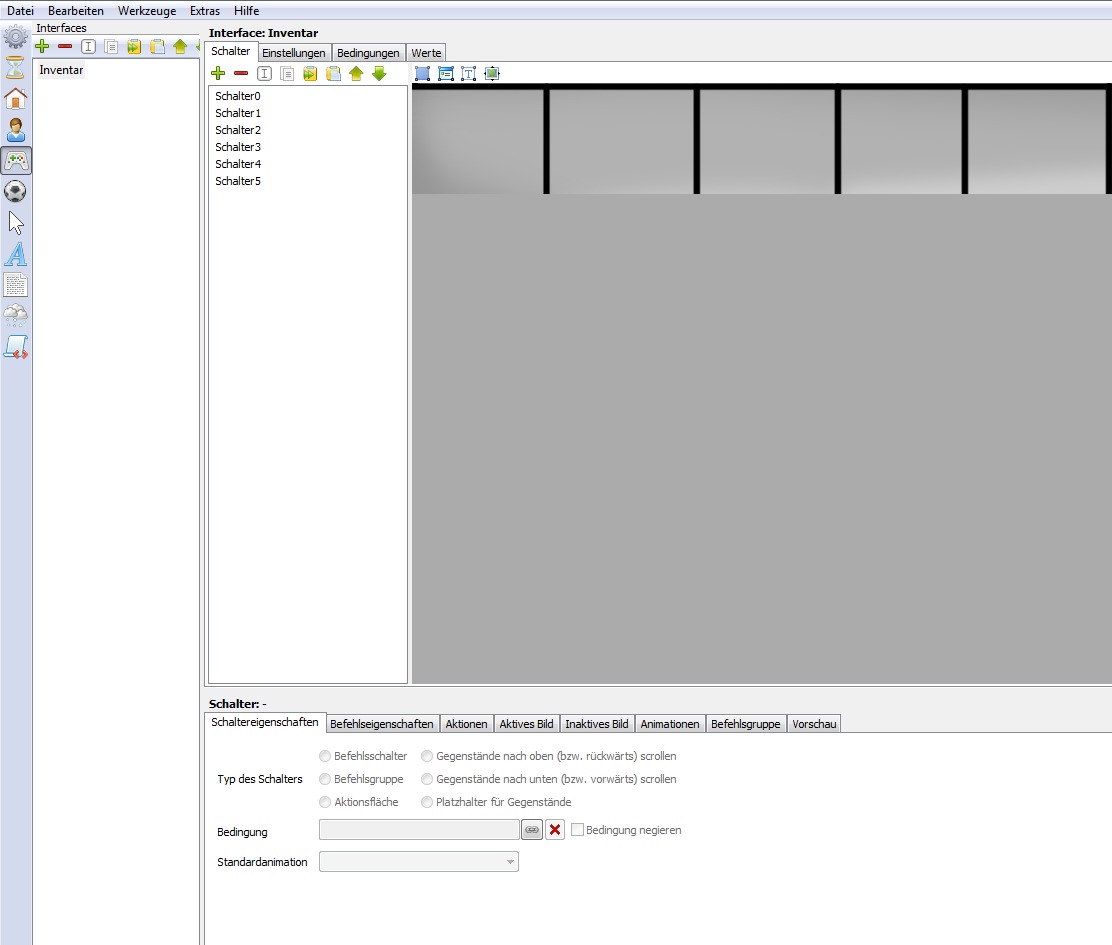Open Items section via soccer ball icon
Image resolution: width=1112 pixels, height=945 pixels.
[x=16, y=191]
